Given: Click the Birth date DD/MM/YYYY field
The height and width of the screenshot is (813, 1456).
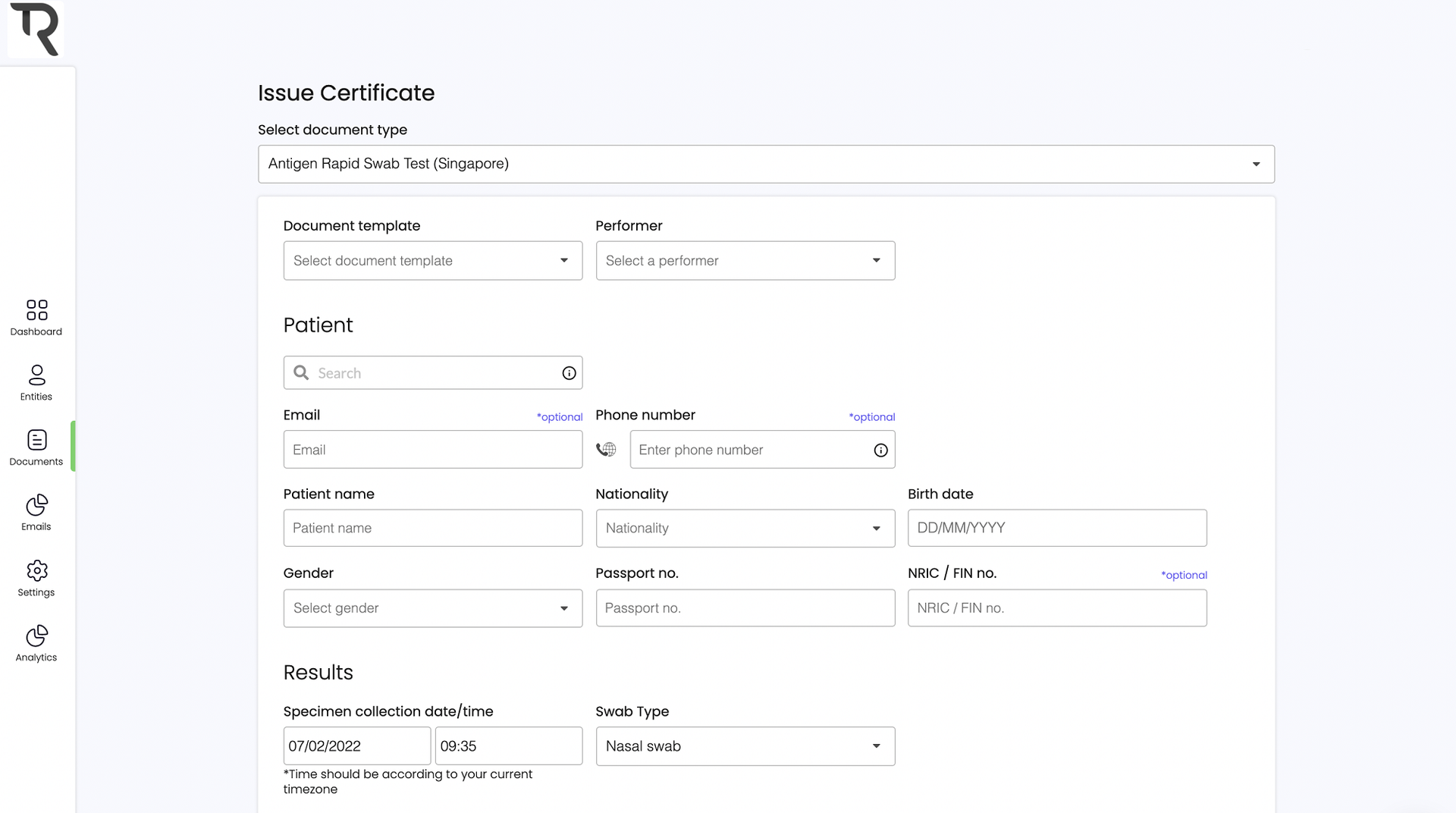Looking at the screenshot, I should [1057, 528].
